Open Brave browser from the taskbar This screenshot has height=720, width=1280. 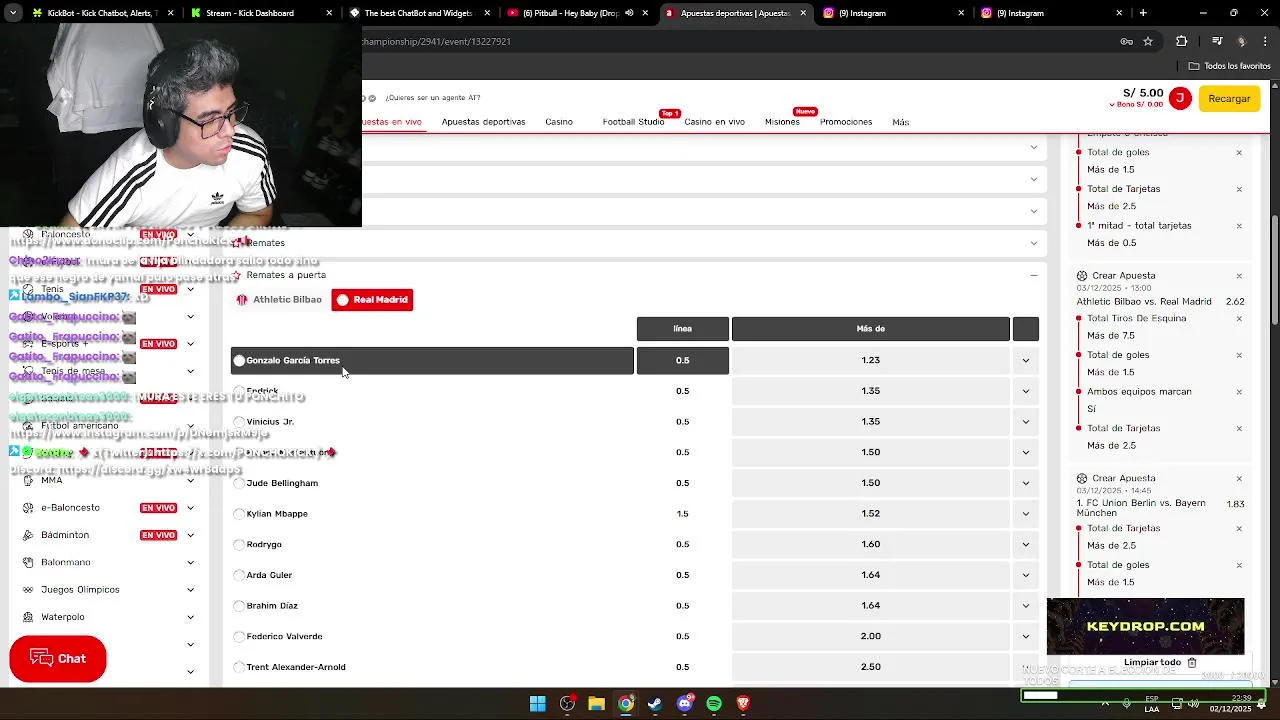point(743,704)
